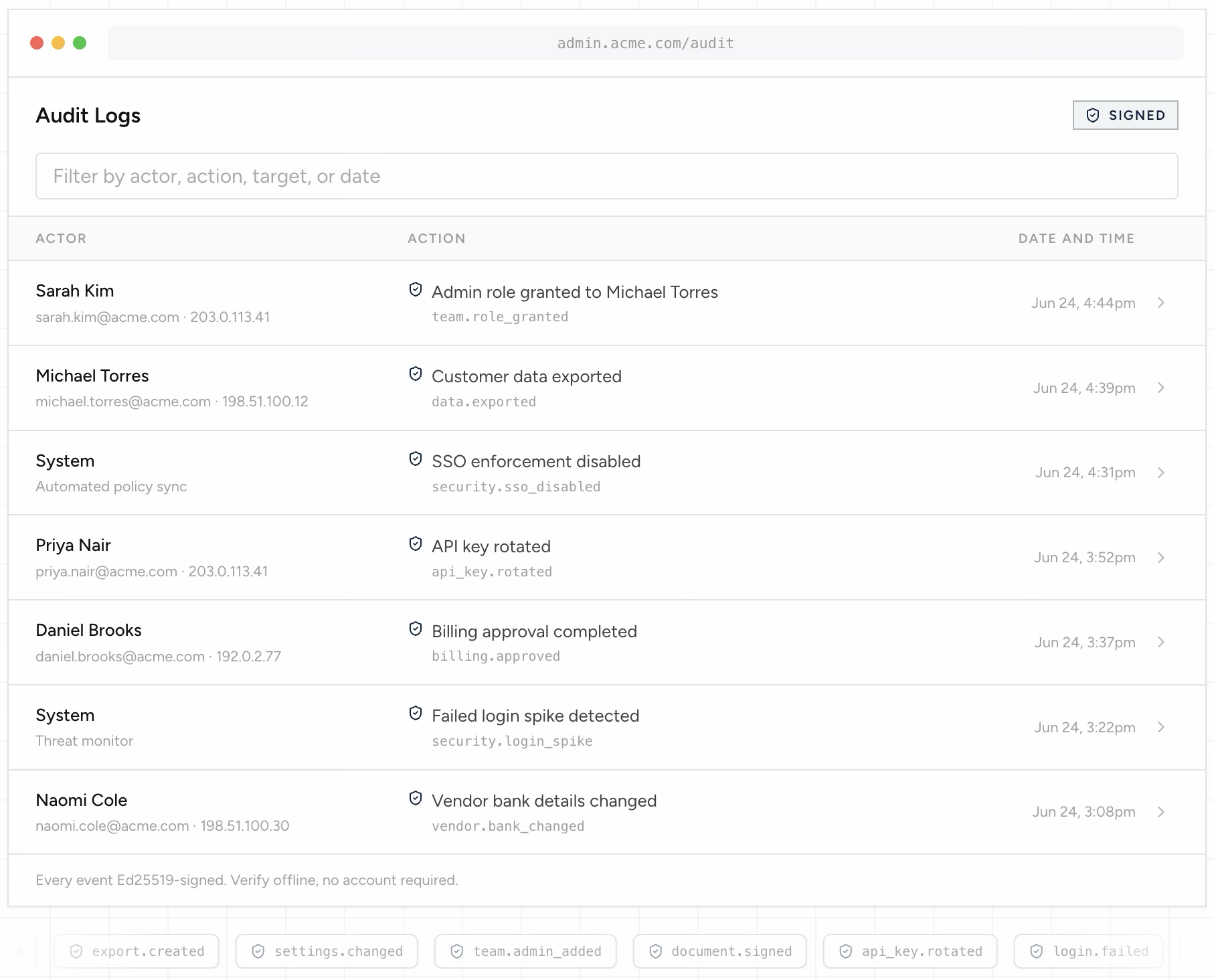Click the shield icon beside Customer data exported

point(416,374)
